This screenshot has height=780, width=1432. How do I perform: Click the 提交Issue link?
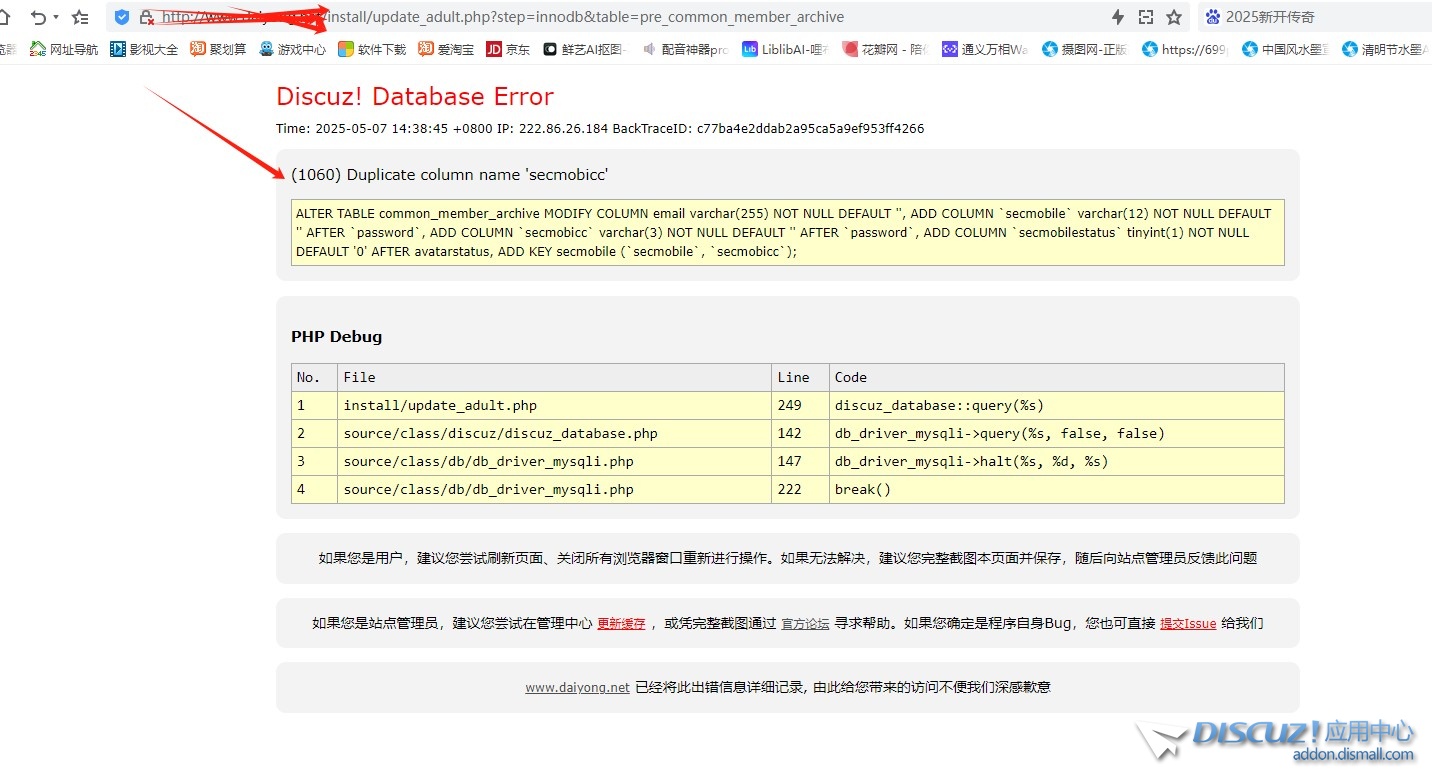1188,623
